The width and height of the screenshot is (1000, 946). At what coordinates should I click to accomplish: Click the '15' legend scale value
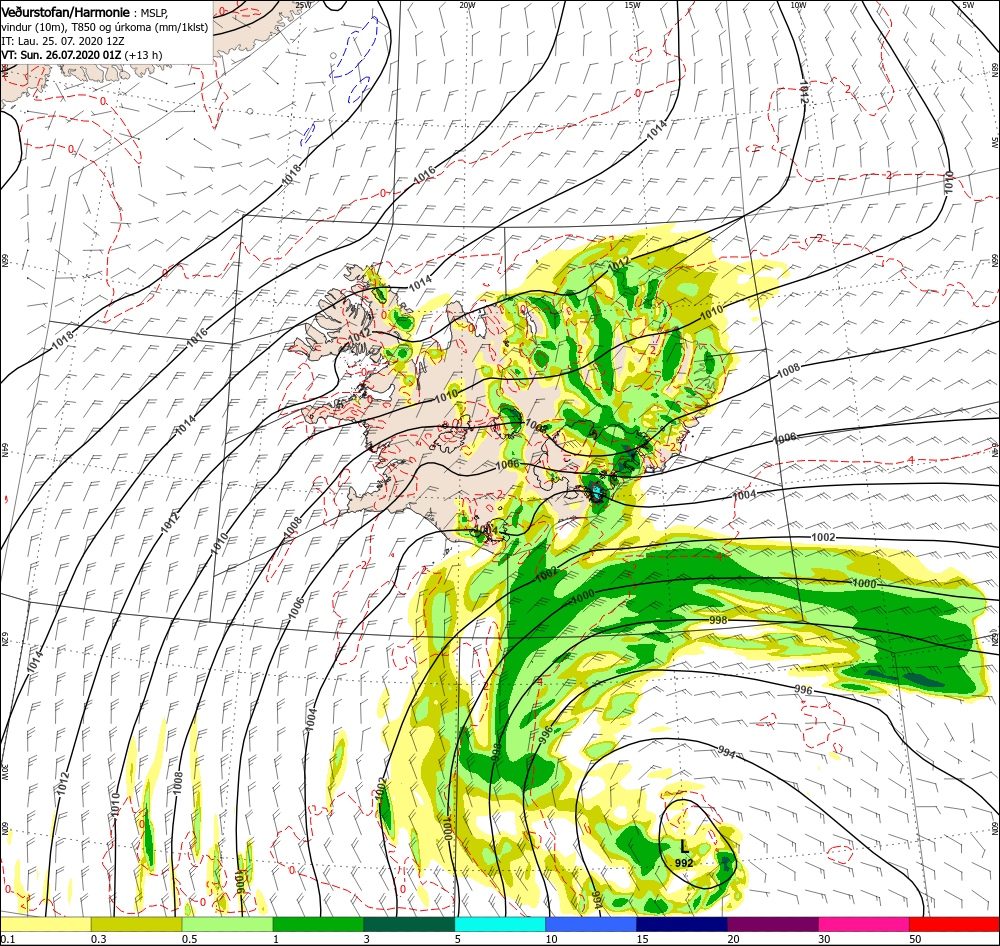[x=642, y=939]
